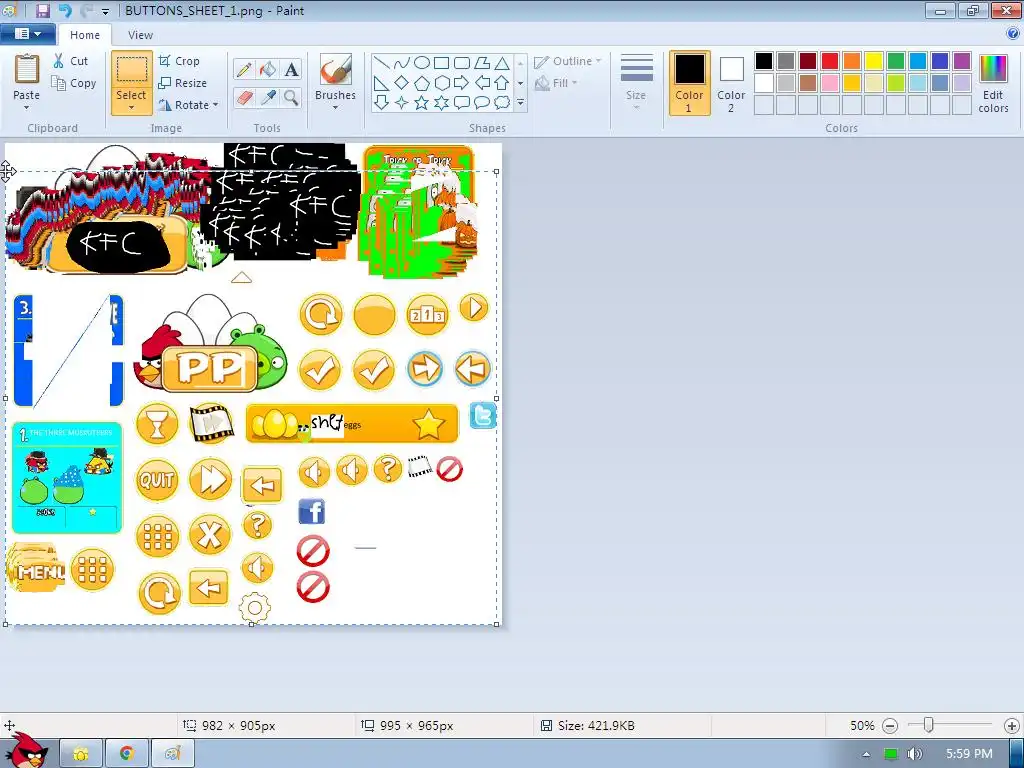The height and width of the screenshot is (768, 1024).
Task: Click the Paste clipboard icon
Action: [27, 69]
